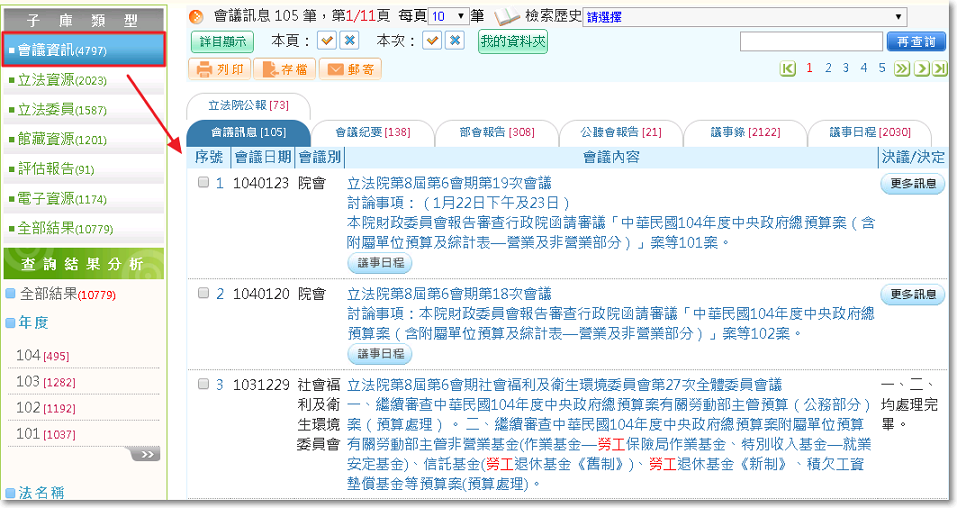This screenshot has width=957, height=508.
Task: Open 更多訊息 for the first meeting
Action: (912, 183)
